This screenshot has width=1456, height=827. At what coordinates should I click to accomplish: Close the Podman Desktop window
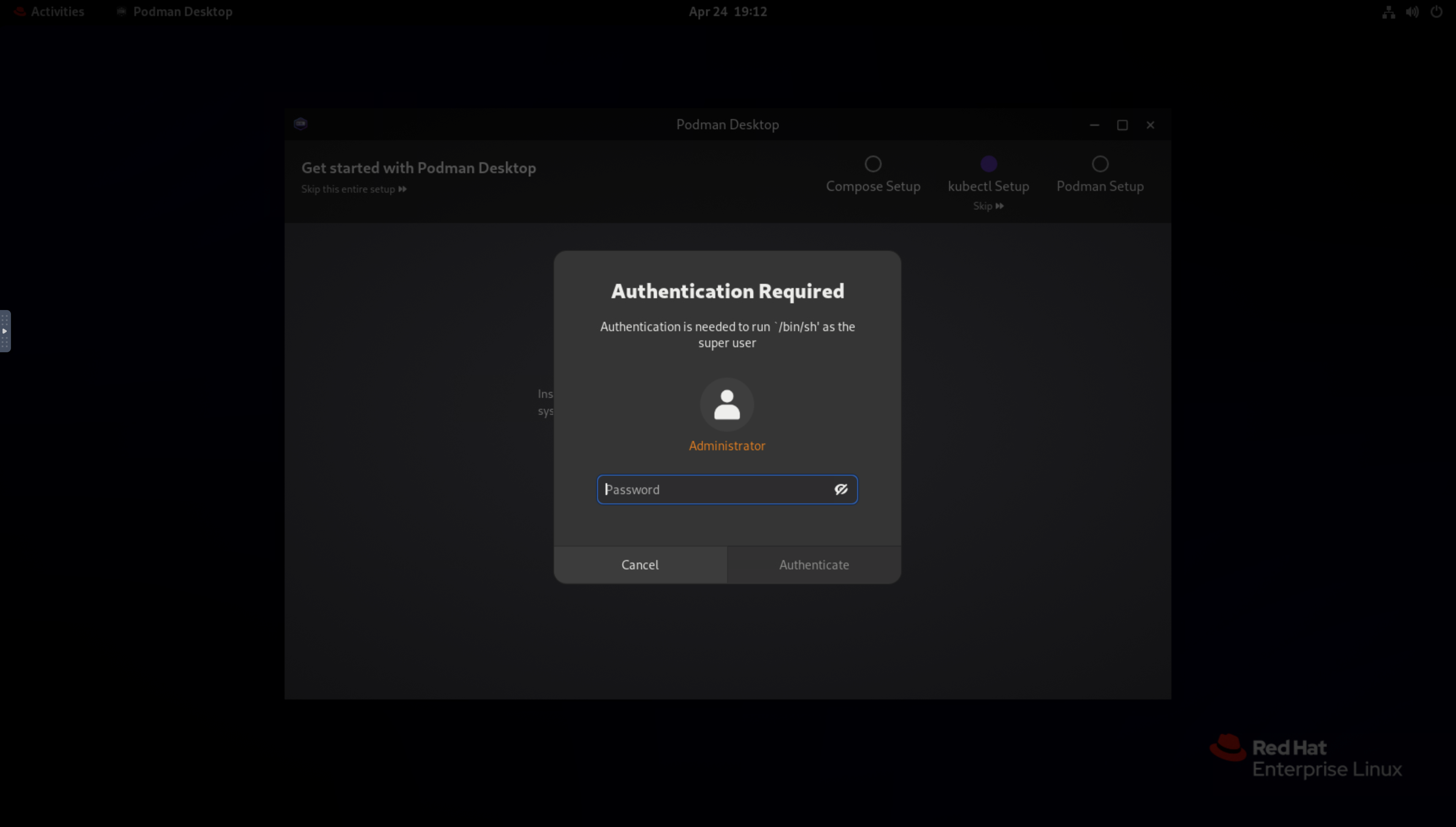1150,125
